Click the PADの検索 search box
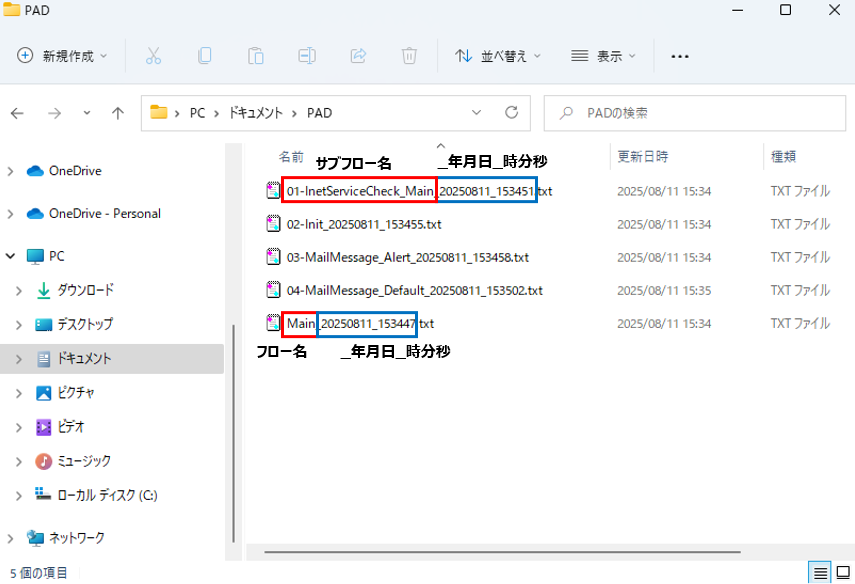Viewport: 855px width, 584px height. tap(695, 113)
